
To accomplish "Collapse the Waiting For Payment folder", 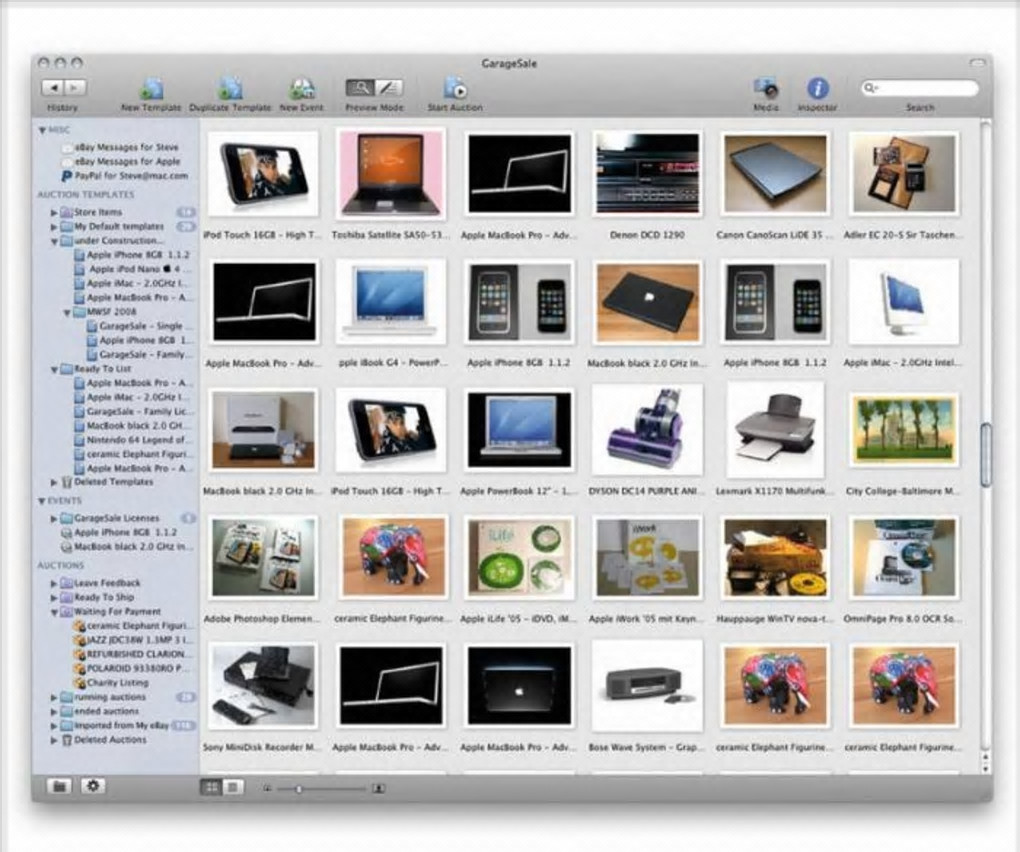I will tap(54, 612).
